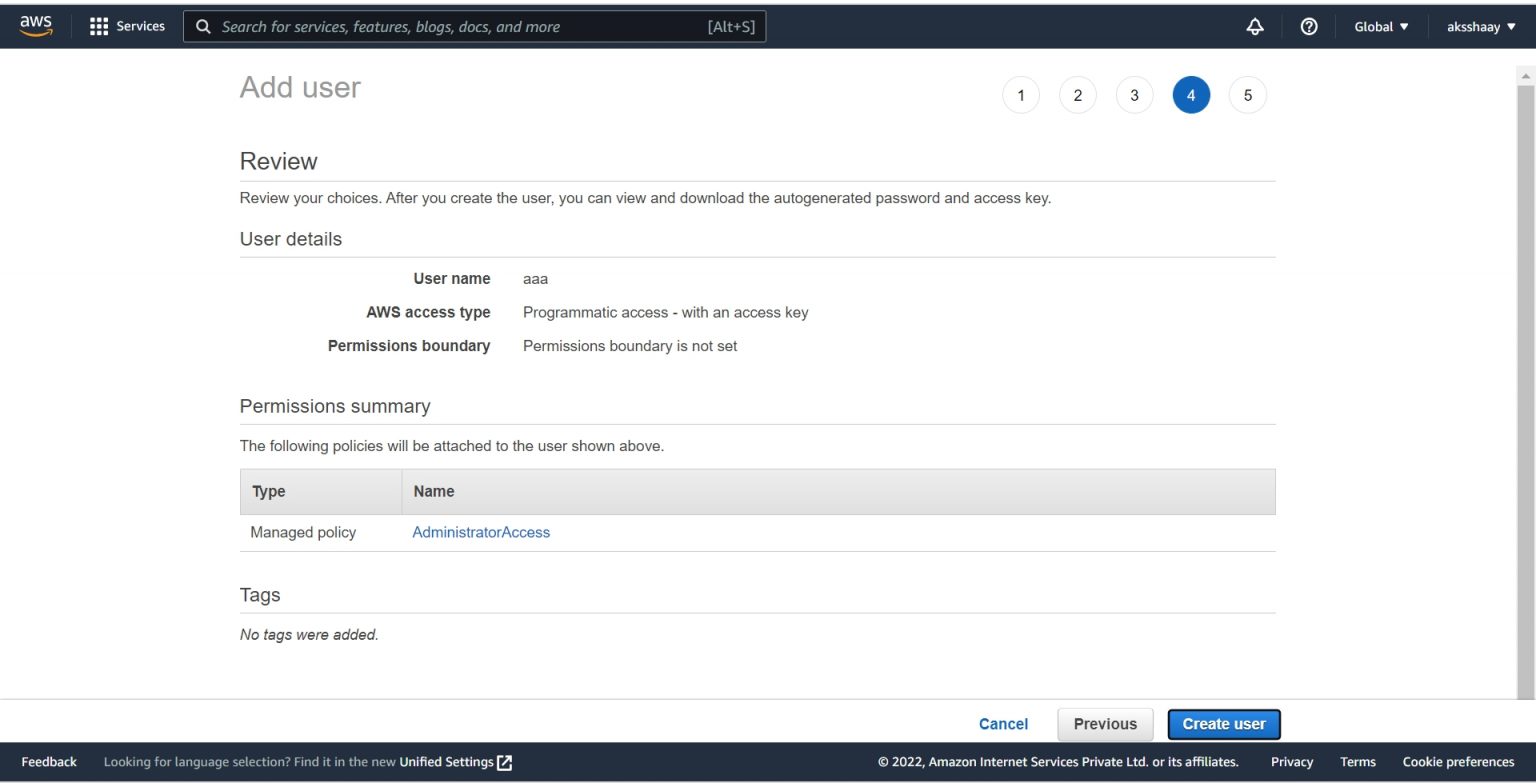1536x783 pixels.
Task: Jump to step 3 of Add user wizard
Action: (1134, 94)
